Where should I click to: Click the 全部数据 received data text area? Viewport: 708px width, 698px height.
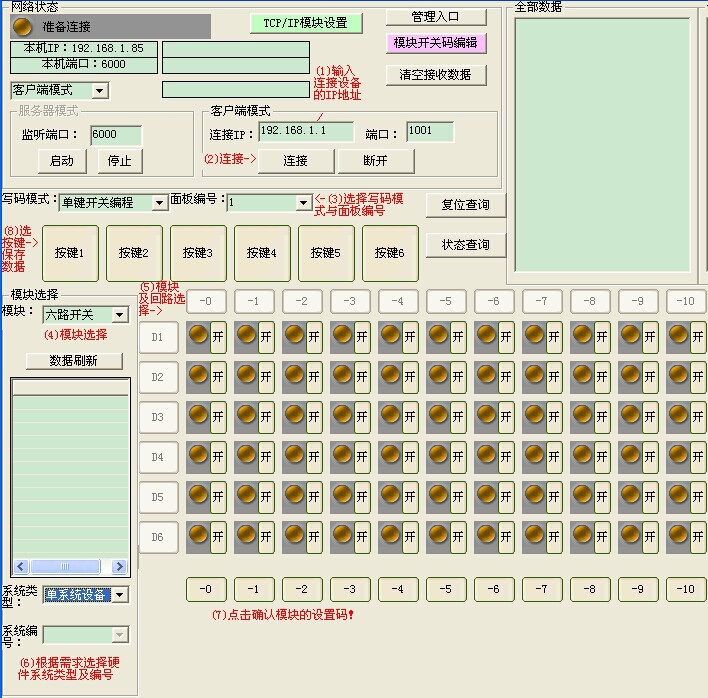point(602,145)
